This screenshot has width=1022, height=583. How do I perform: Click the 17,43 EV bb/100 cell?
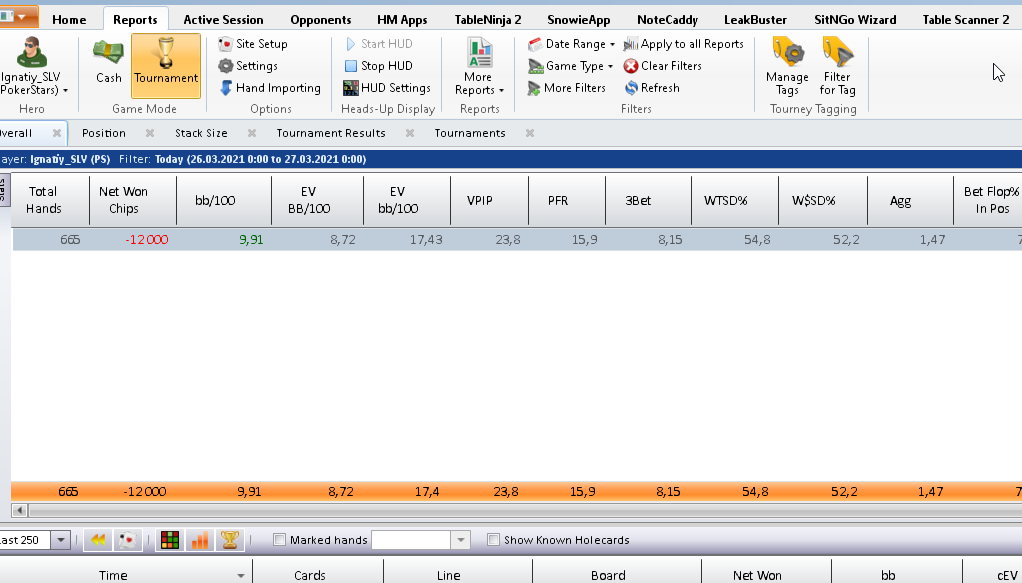pyautogui.click(x=426, y=240)
